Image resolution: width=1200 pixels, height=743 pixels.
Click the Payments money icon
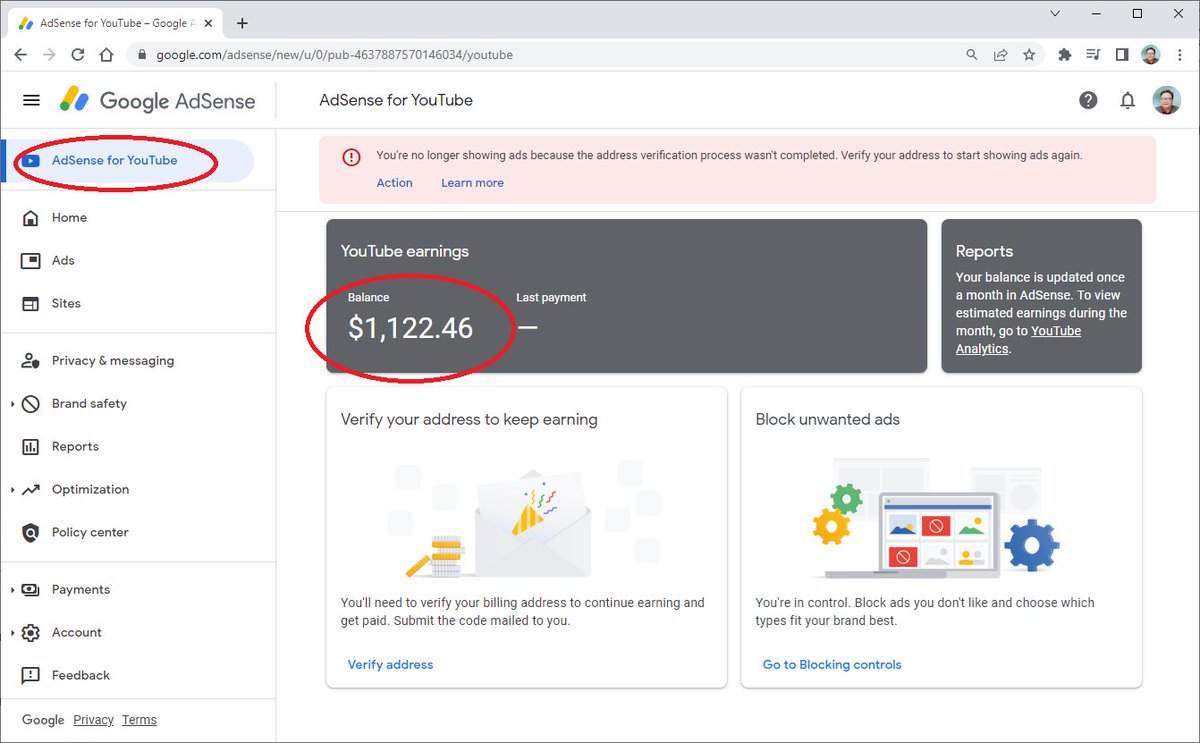coord(31,590)
